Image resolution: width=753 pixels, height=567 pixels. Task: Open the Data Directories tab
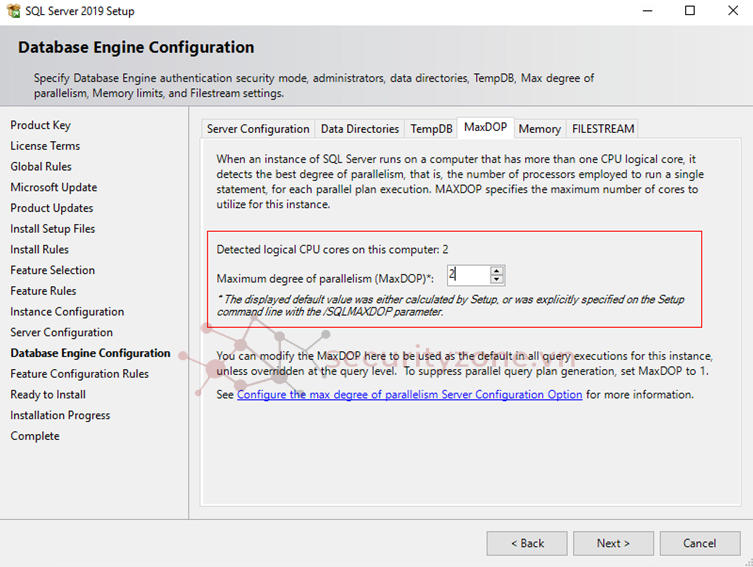359,129
